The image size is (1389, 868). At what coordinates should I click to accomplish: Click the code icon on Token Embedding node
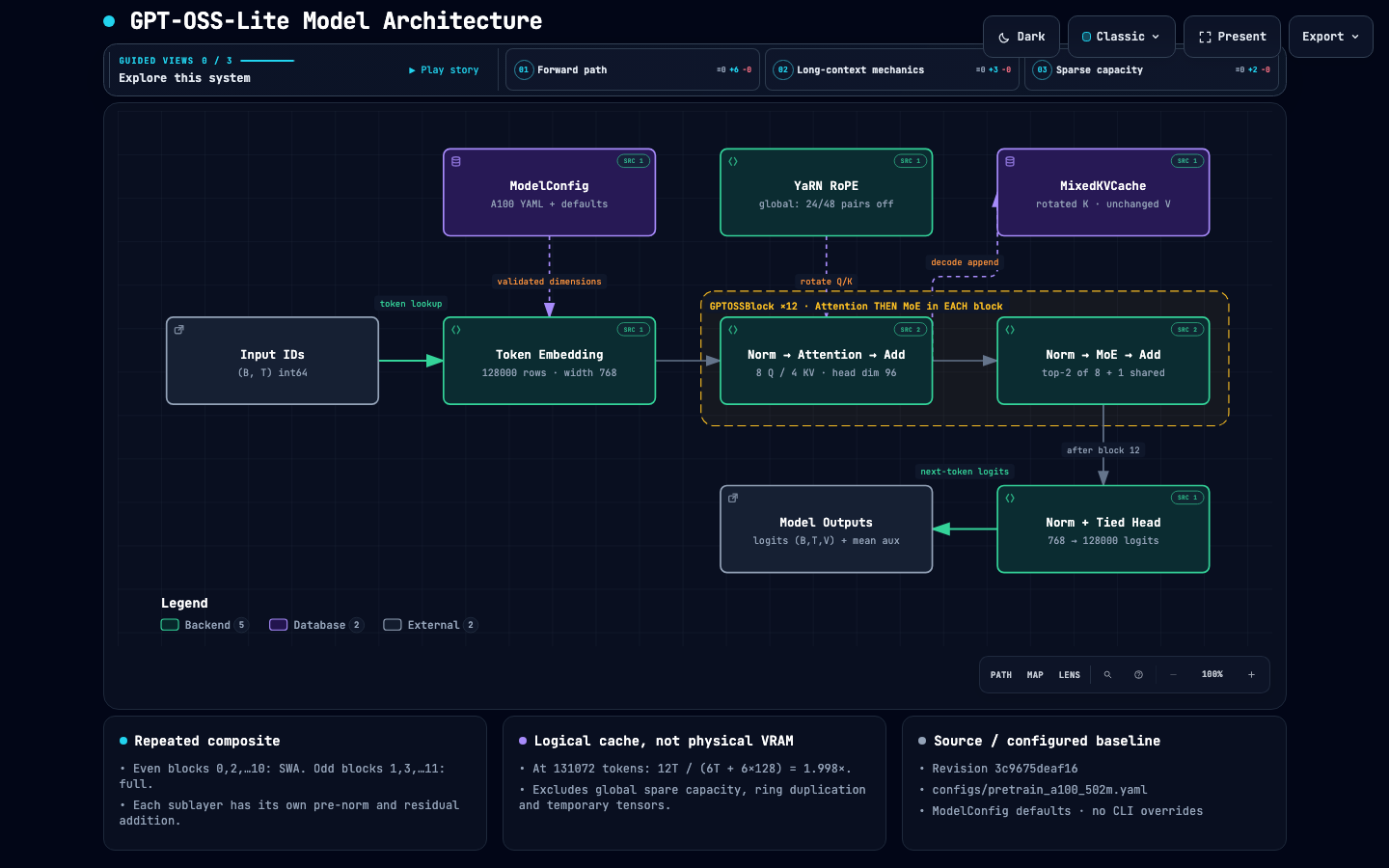point(456,330)
